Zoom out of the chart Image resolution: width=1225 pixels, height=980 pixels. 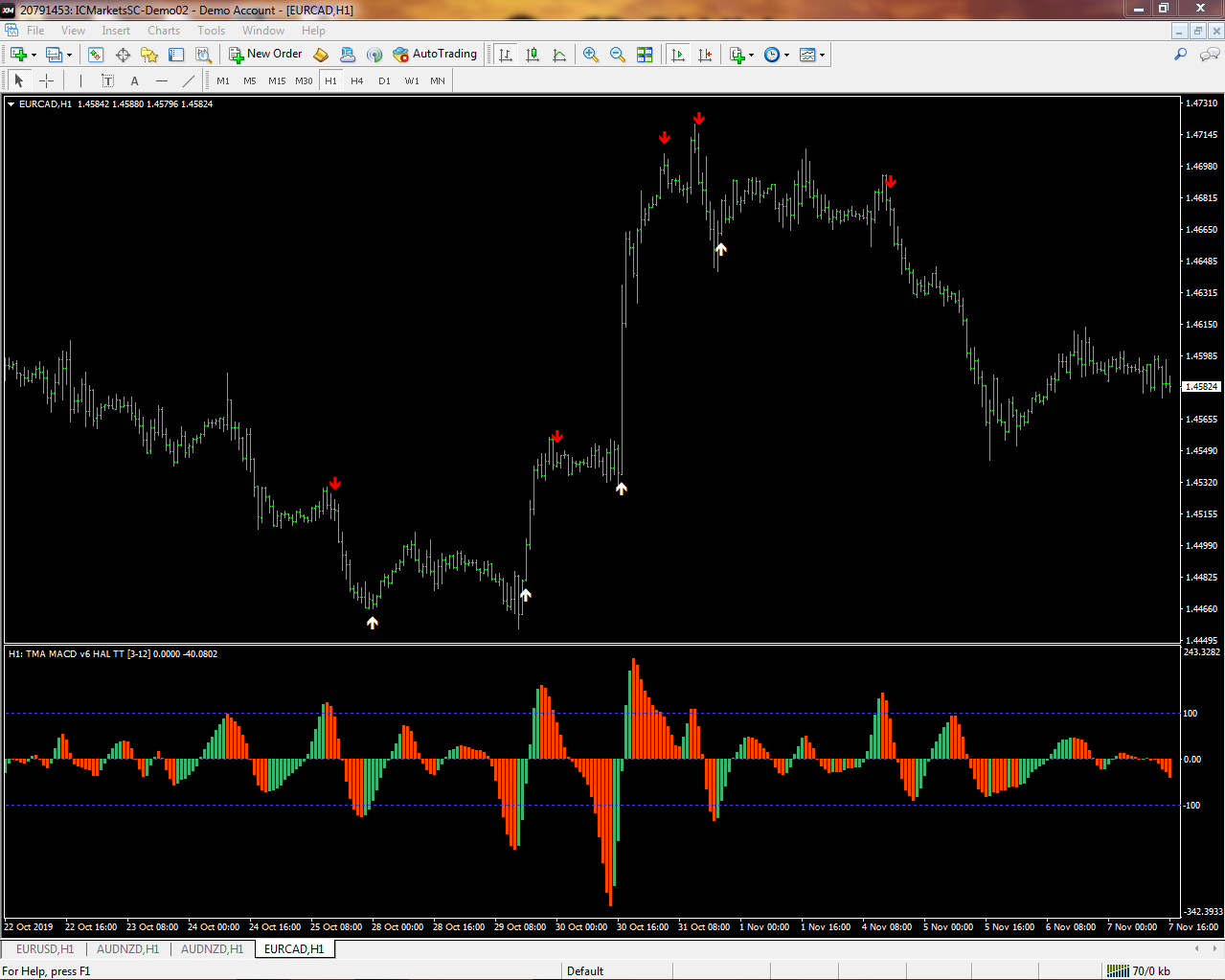(618, 55)
